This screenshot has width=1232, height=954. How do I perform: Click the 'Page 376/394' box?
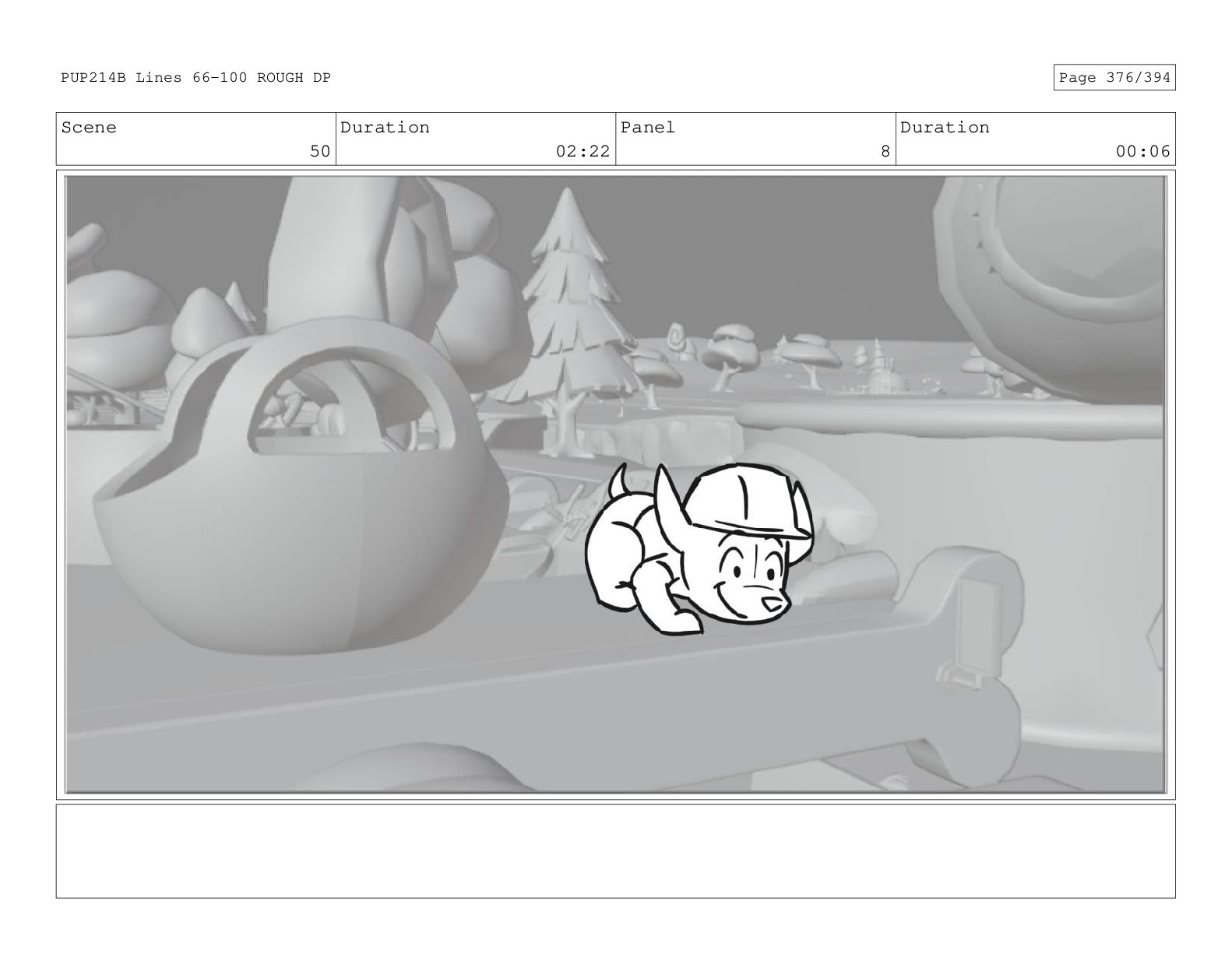1114,78
